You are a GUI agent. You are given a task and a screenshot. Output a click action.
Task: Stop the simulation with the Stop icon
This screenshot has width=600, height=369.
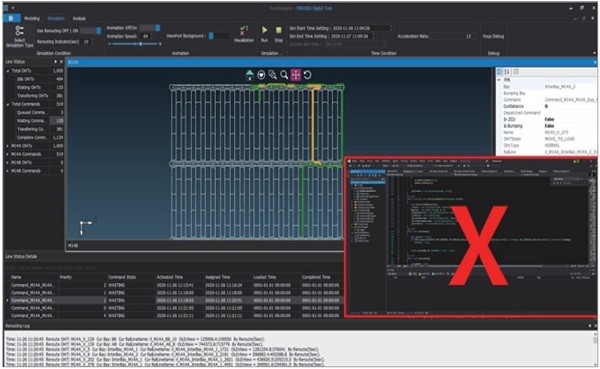[279, 33]
